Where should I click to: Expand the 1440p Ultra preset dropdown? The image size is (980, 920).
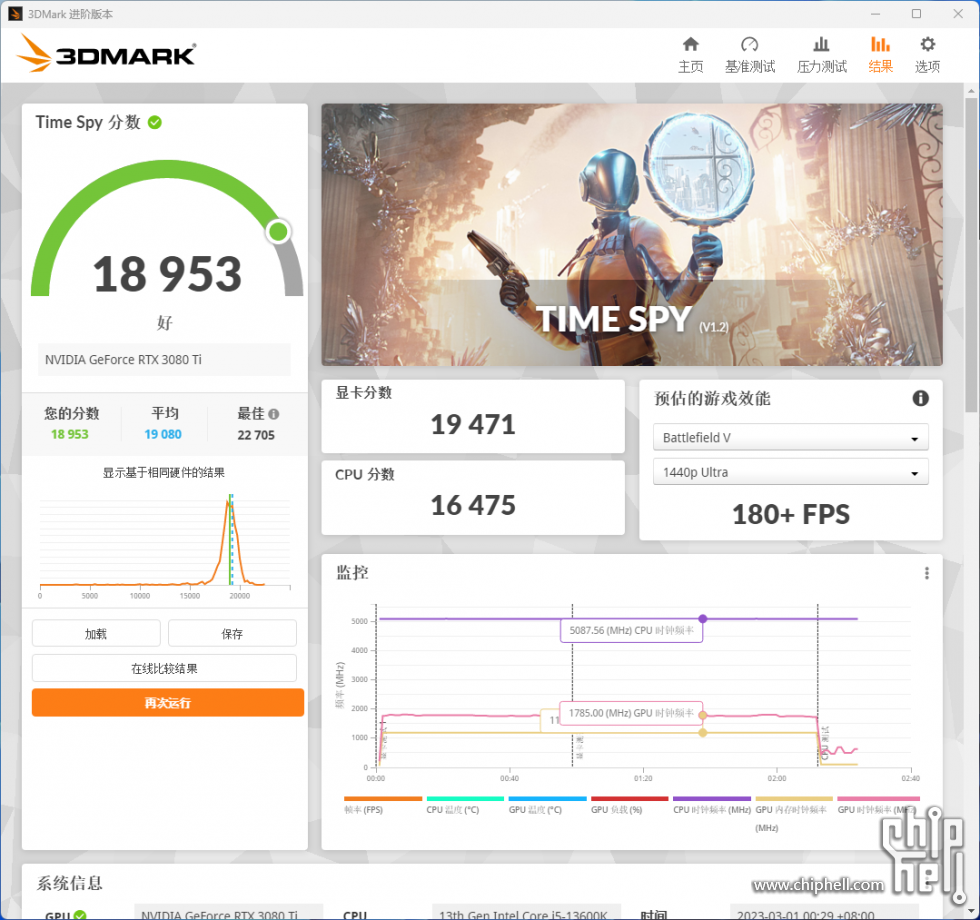point(791,472)
